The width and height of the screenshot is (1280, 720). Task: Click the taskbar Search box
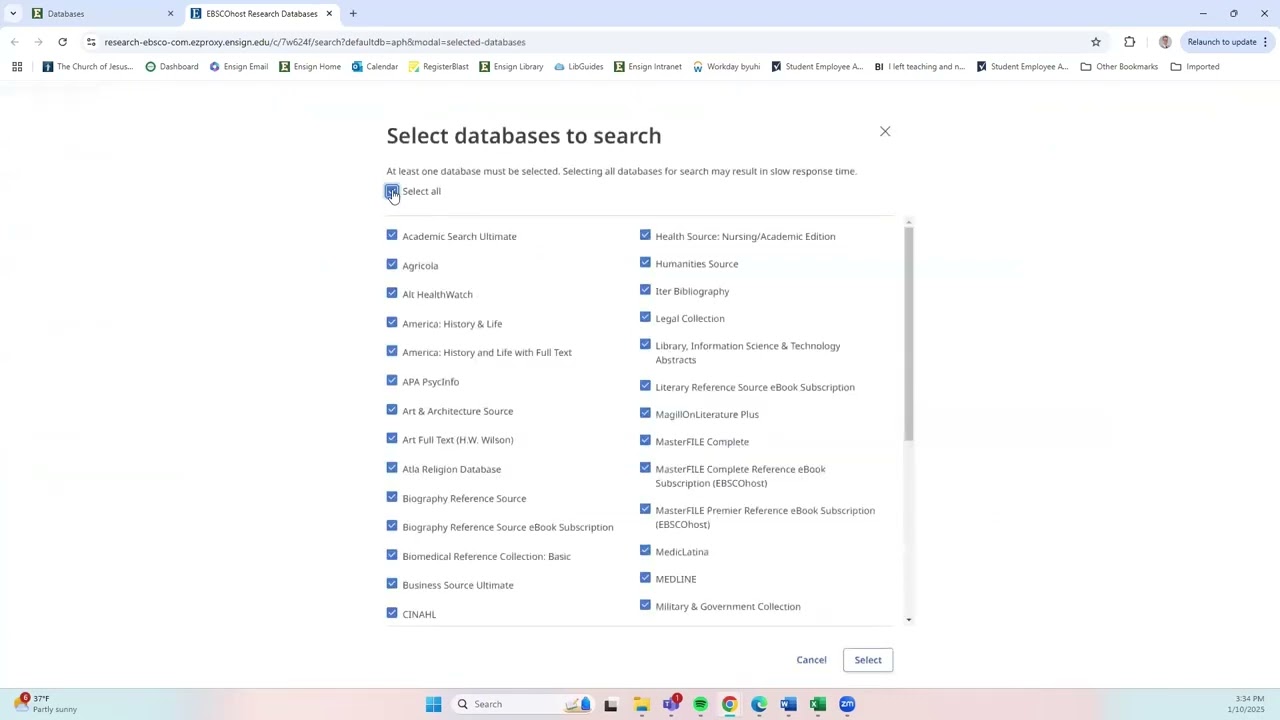click(x=523, y=704)
